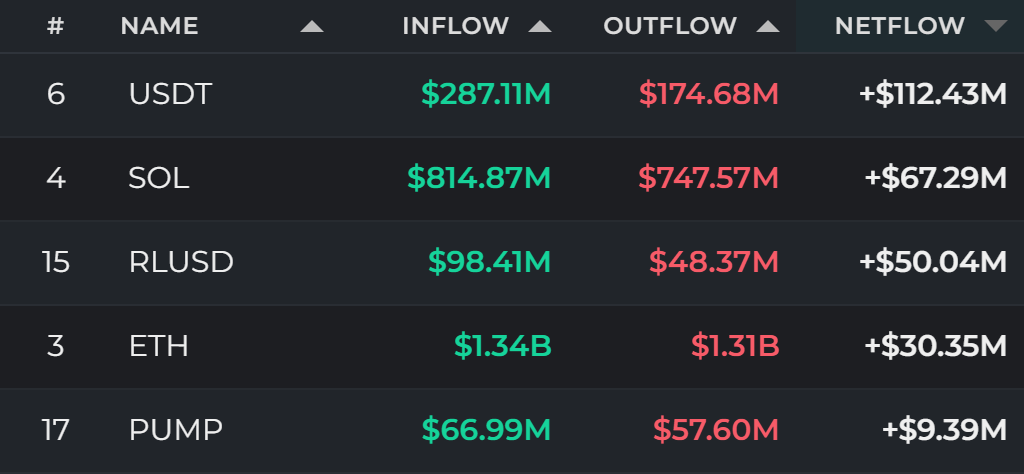Image resolution: width=1024 pixels, height=474 pixels.
Task: Select USDT inflow value $287.11M
Action: tap(486, 95)
